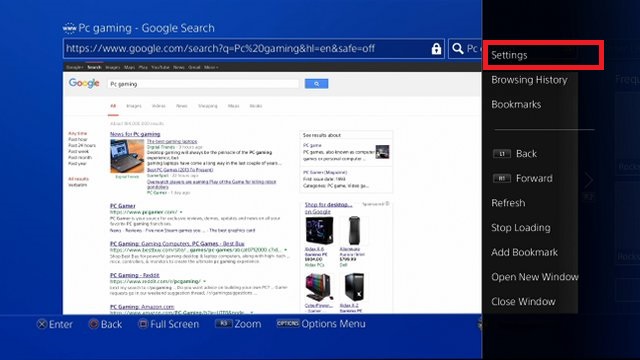
Task: Filter results by Past hour
Action: coord(78,140)
